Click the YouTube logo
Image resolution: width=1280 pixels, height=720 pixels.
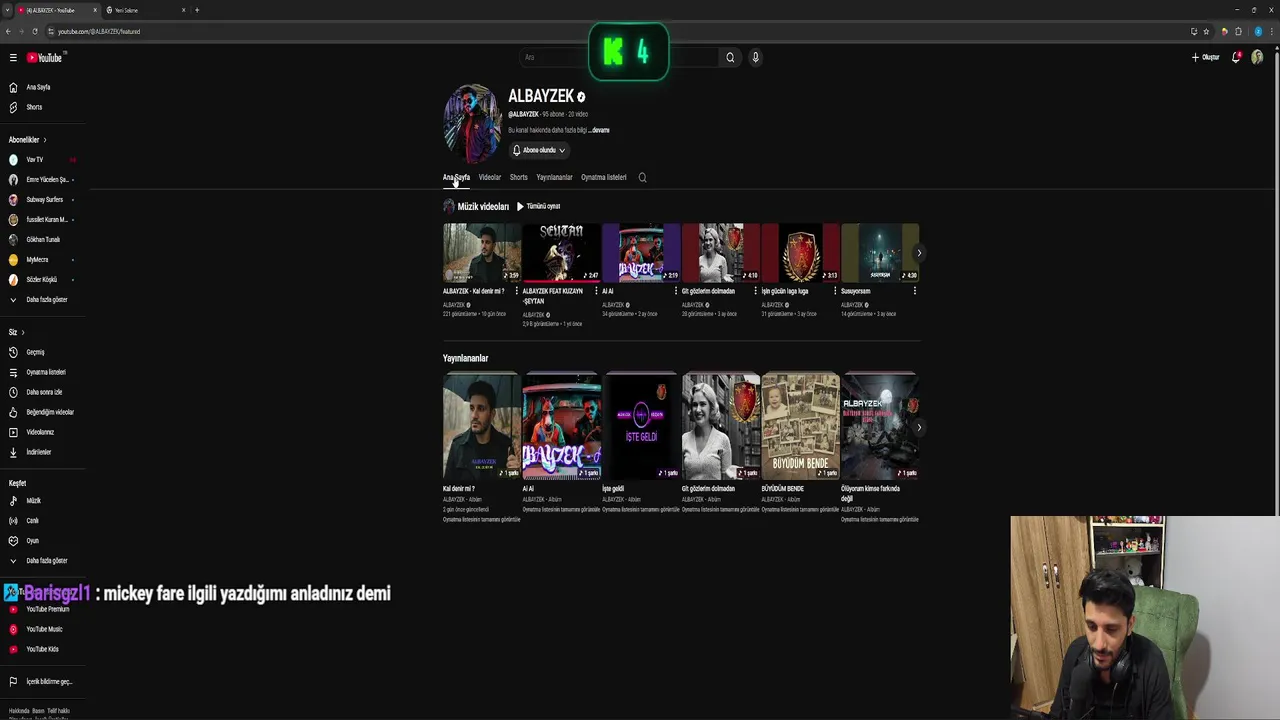pyautogui.click(x=44, y=58)
